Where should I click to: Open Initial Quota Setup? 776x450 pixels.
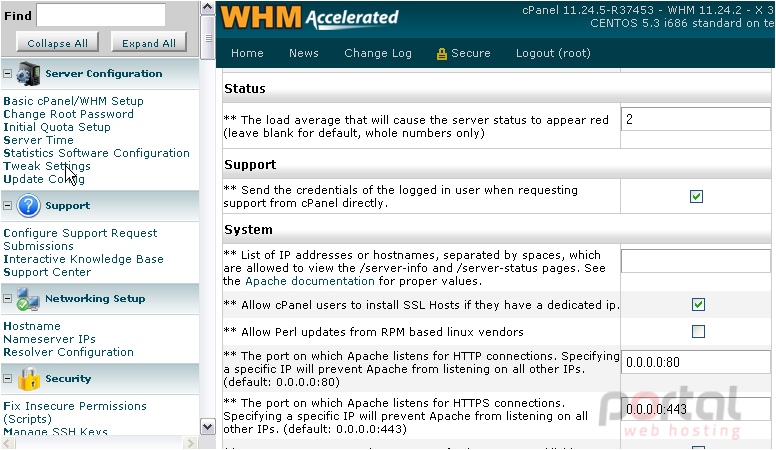coord(57,127)
